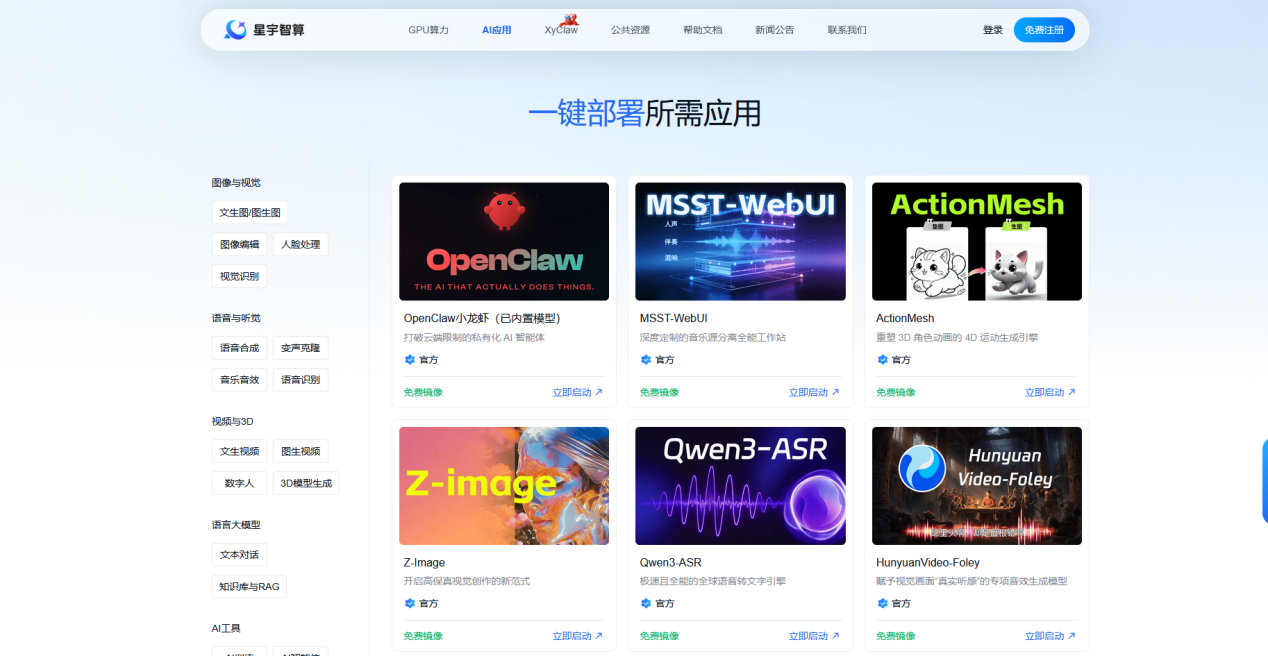Screen dimensions: 1268x656
Task: Click the 语音与听觉 category heading
Action: 236,318
